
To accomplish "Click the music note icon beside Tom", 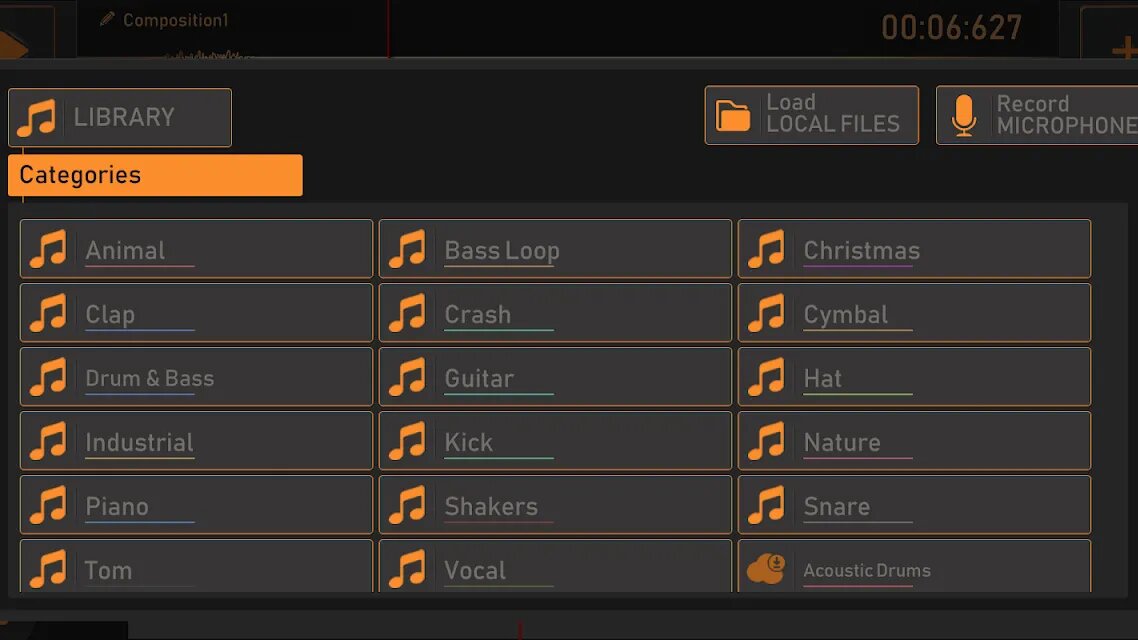I will 48,570.
